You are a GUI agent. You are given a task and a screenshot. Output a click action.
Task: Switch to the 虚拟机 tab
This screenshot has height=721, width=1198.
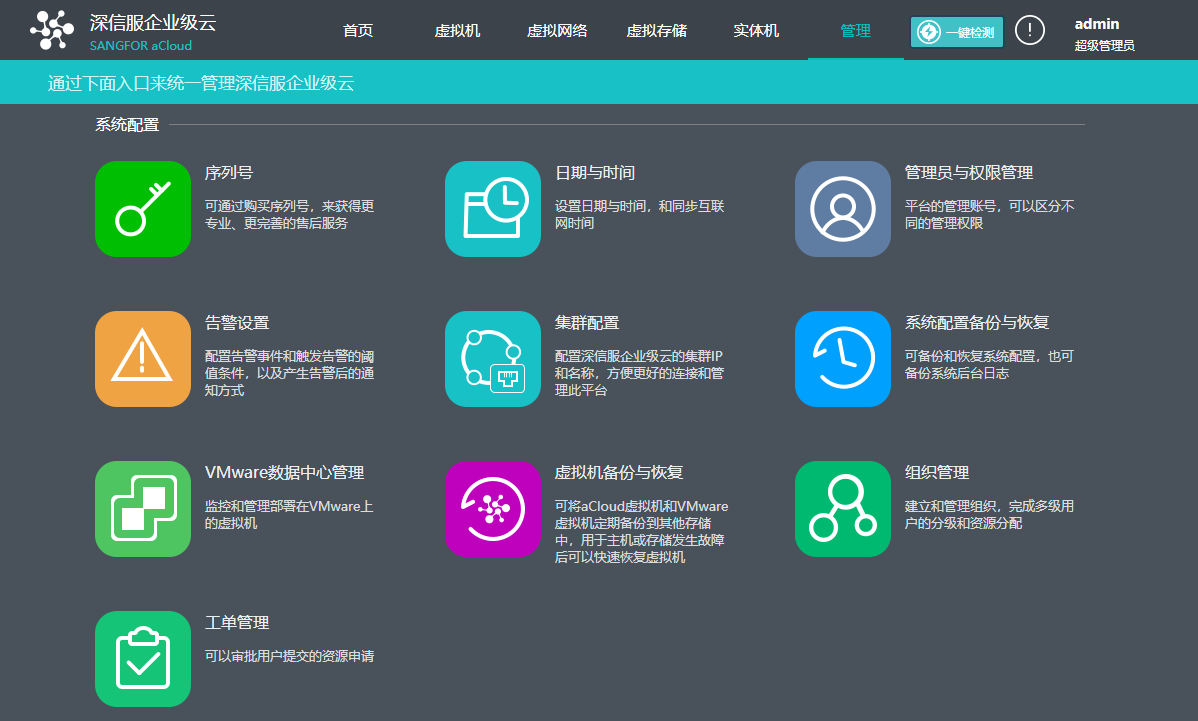pos(457,31)
